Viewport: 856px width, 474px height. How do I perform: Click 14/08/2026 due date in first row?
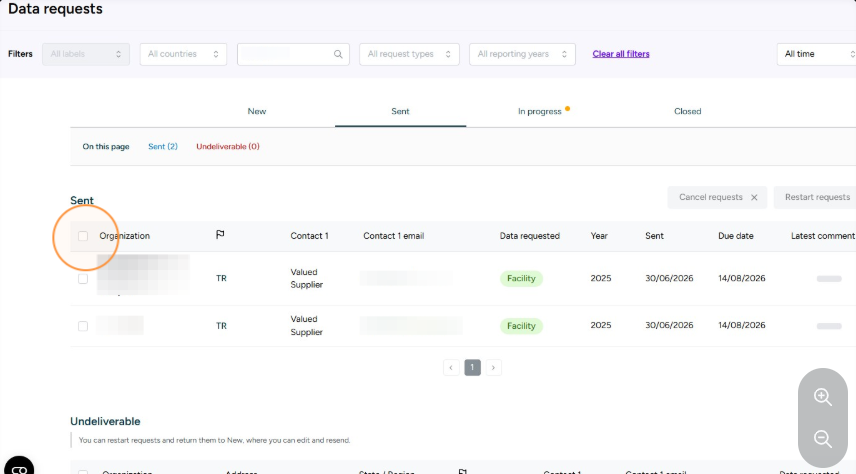[x=741, y=279]
